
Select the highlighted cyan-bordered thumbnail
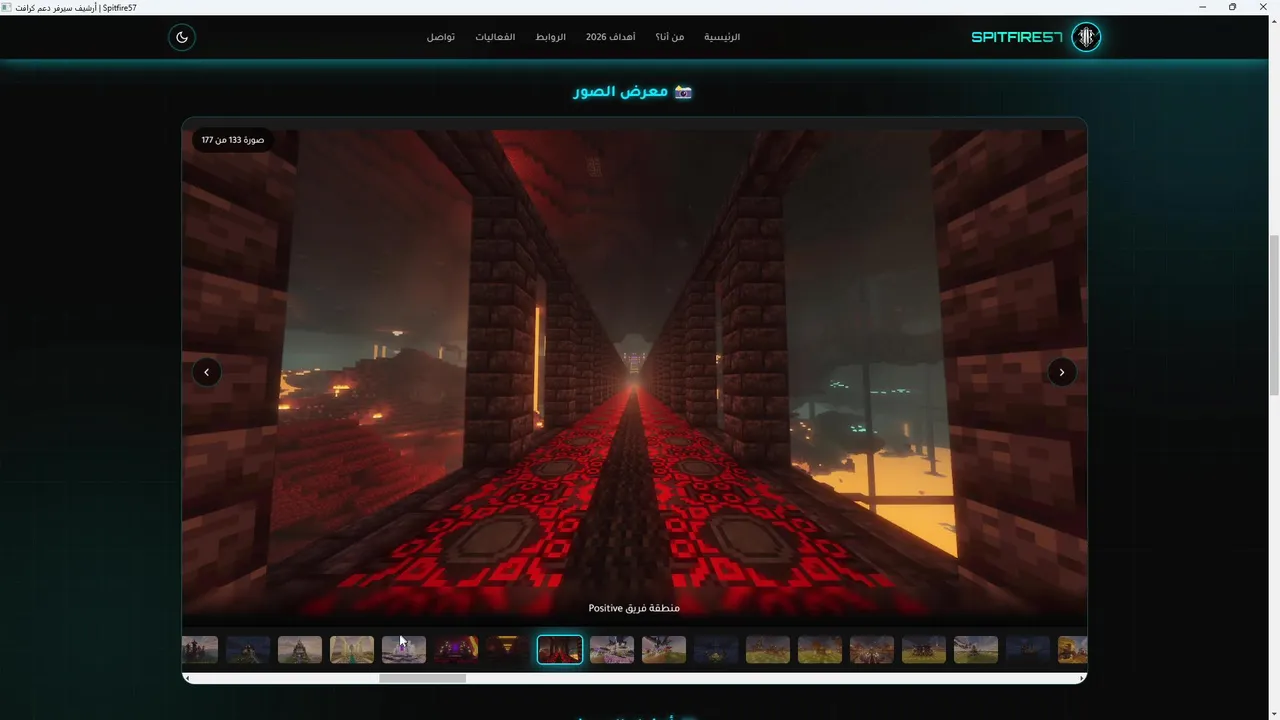pyautogui.click(x=560, y=650)
